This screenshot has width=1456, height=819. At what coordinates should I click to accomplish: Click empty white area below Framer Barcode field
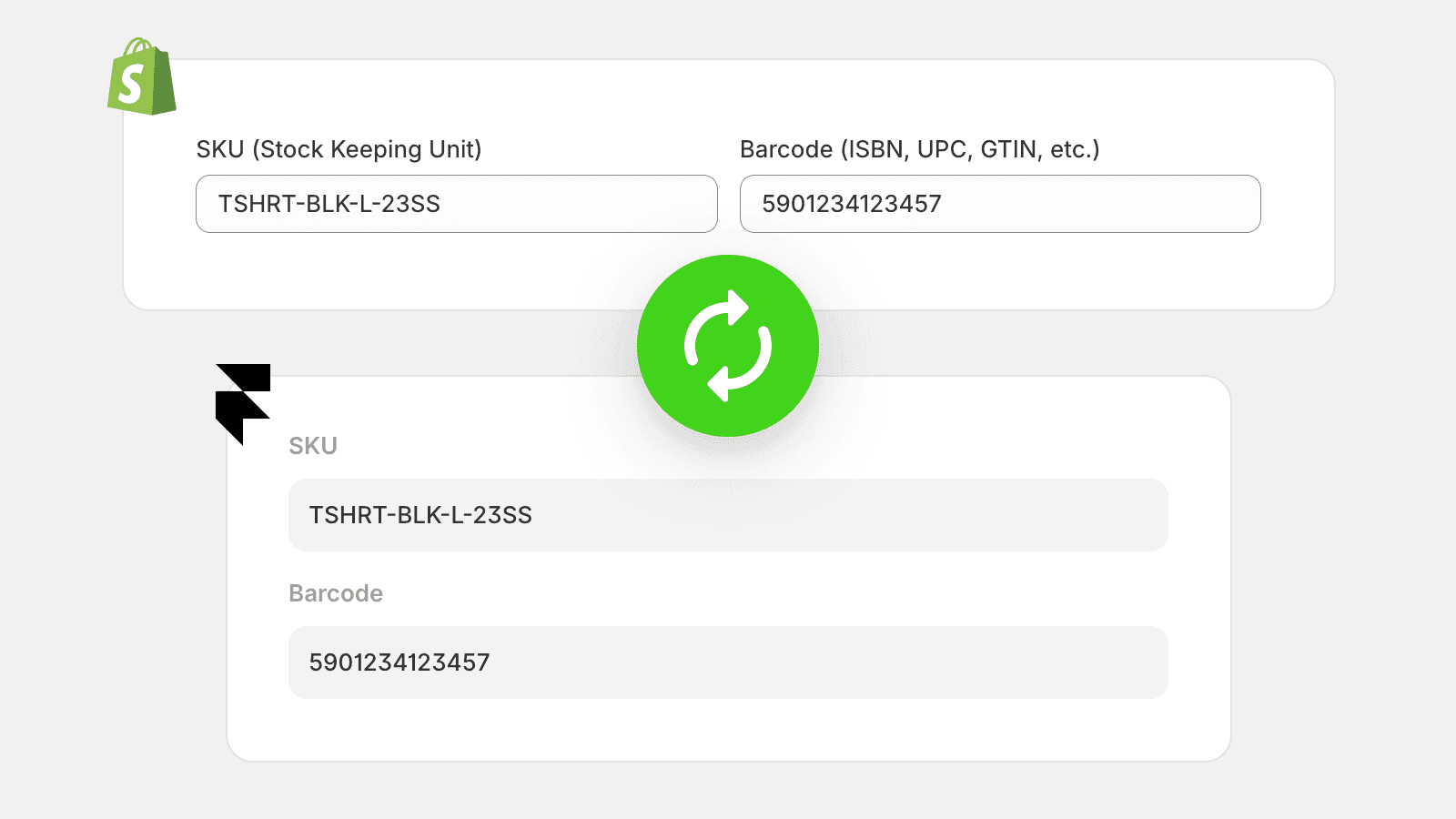click(x=728, y=730)
